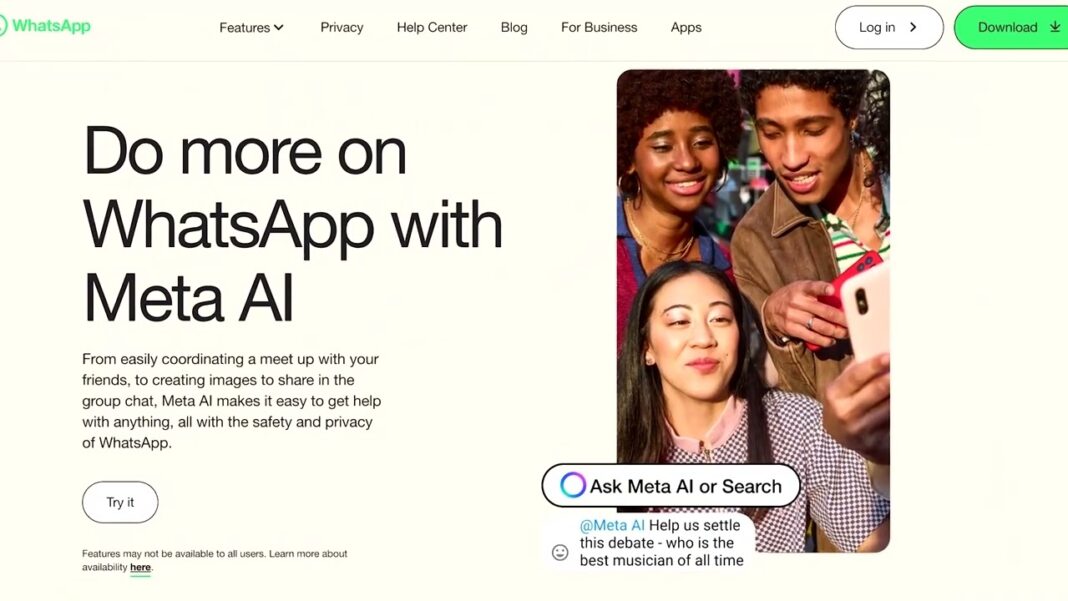Image resolution: width=1068 pixels, height=601 pixels.
Task: Click the Log in button
Action: click(889, 27)
